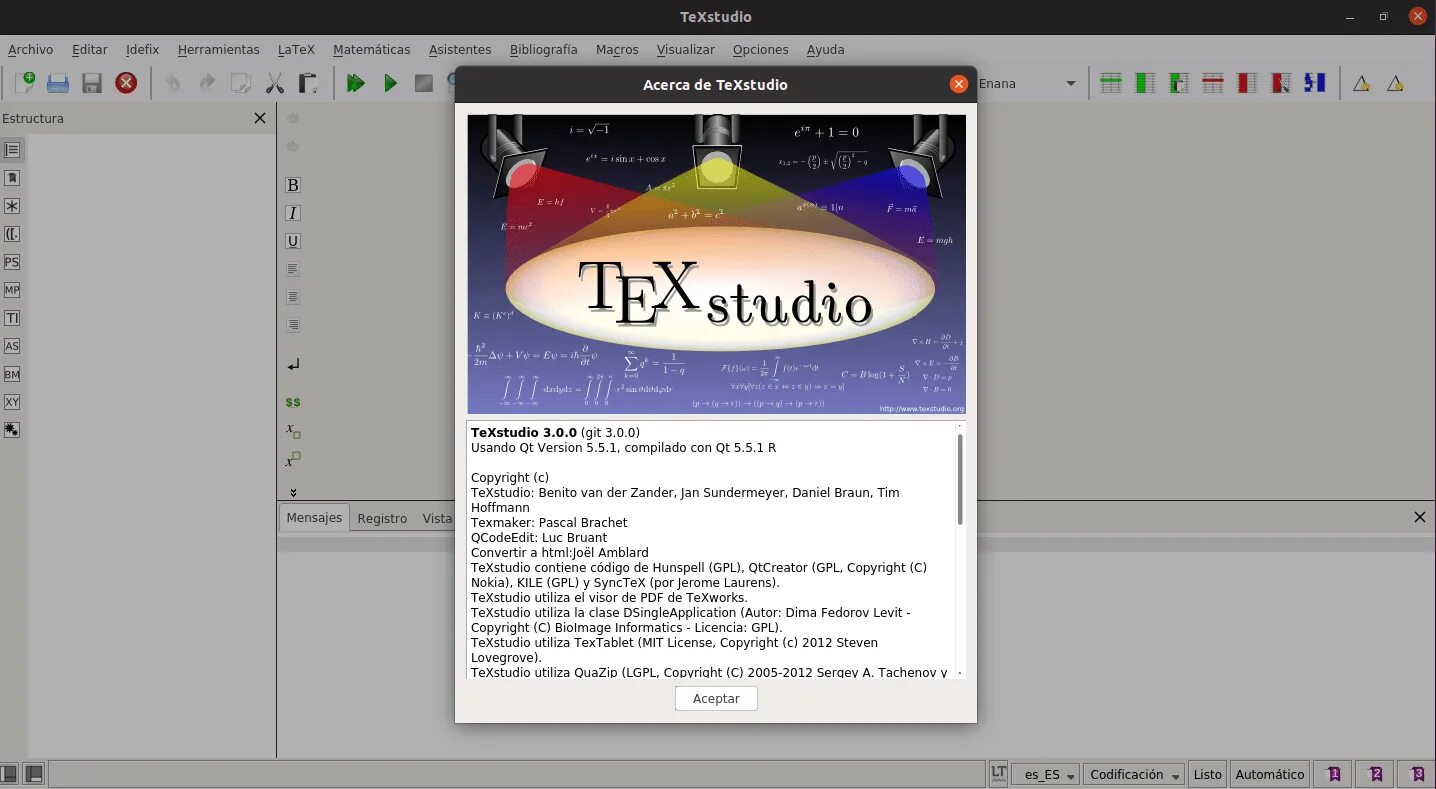This screenshot has height=789, width=1436.
Task: Click the new document toolbar icon
Action: tap(24, 83)
